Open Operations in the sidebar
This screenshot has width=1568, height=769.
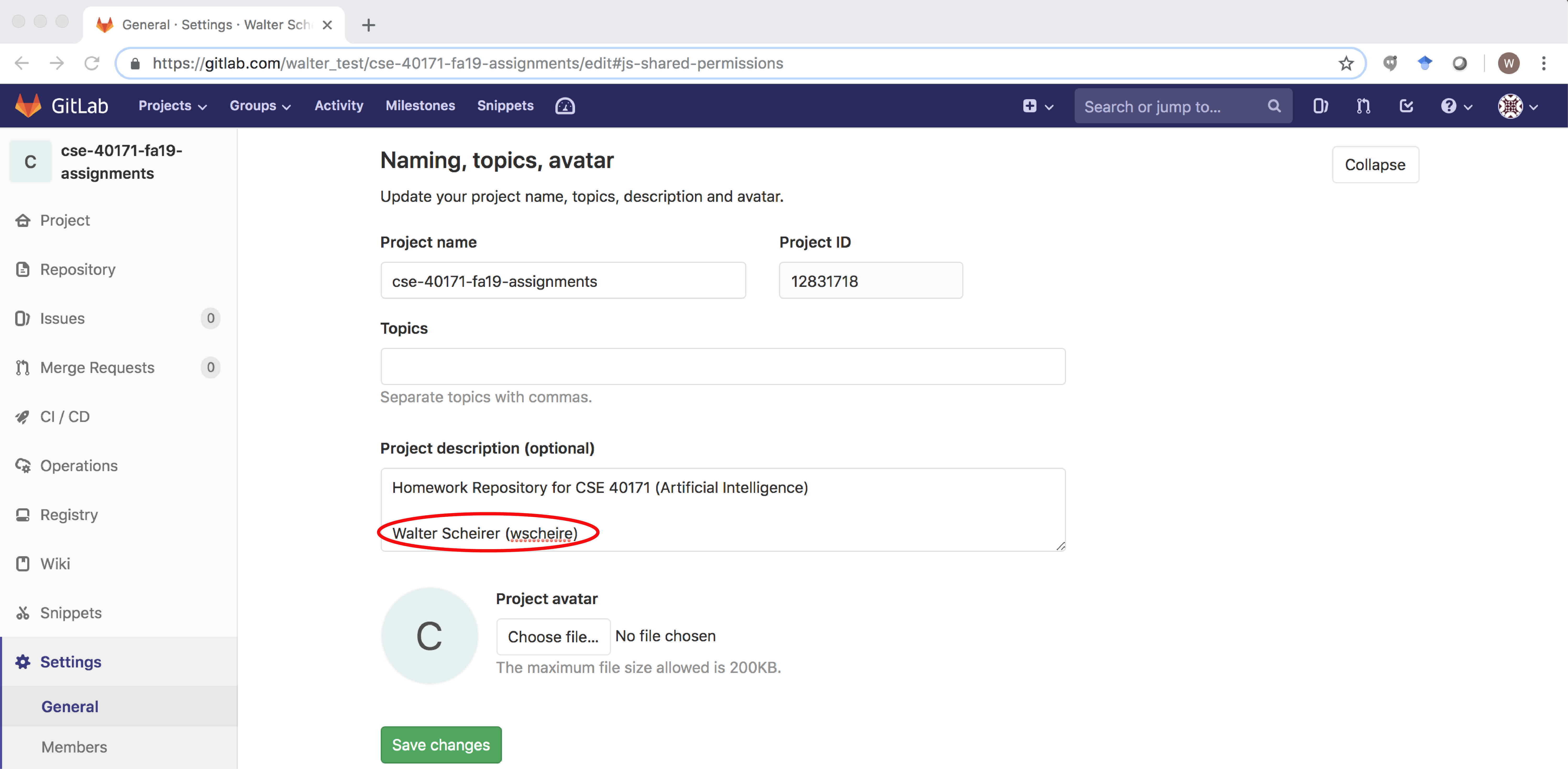point(118,465)
